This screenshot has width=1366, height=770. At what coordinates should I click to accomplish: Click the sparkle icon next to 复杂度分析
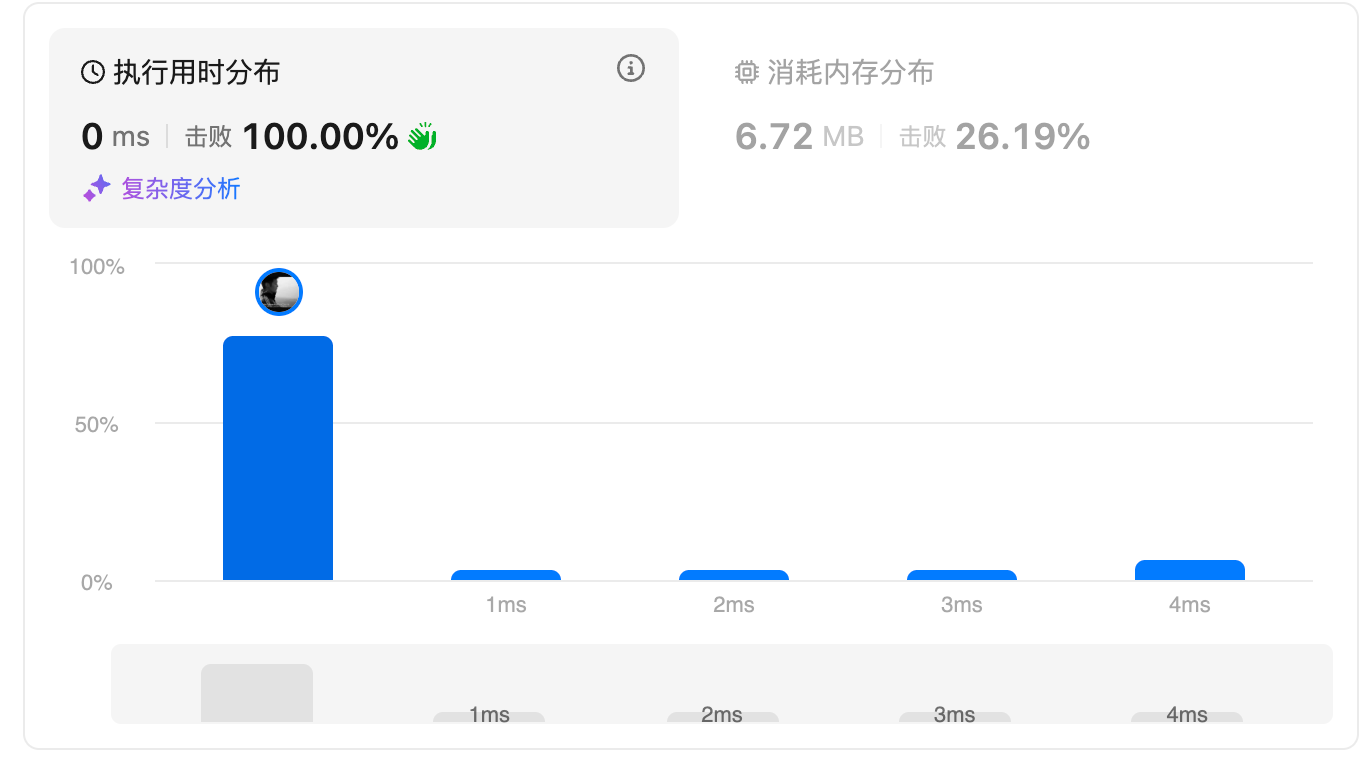pyautogui.click(x=96, y=188)
